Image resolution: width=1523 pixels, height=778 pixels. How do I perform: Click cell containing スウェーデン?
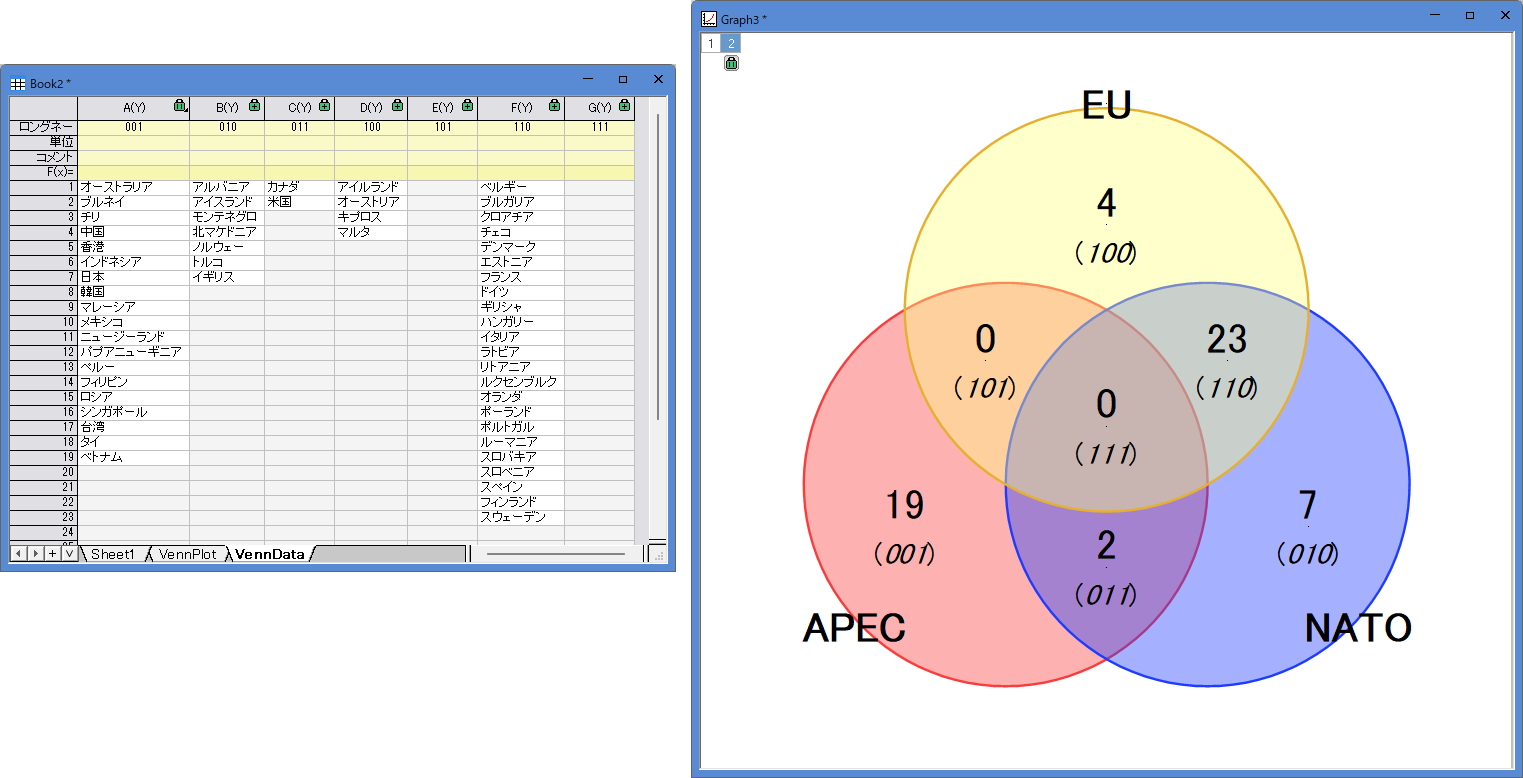pyautogui.click(x=521, y=517)
